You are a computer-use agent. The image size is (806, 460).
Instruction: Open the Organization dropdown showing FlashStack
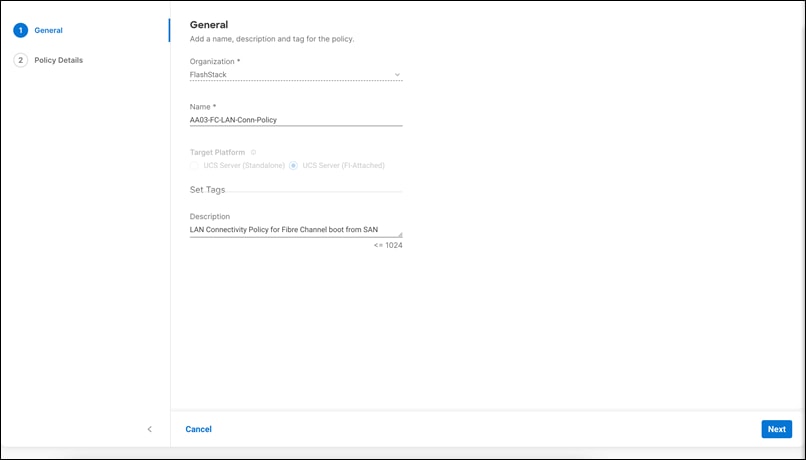(x=296, y=75)
